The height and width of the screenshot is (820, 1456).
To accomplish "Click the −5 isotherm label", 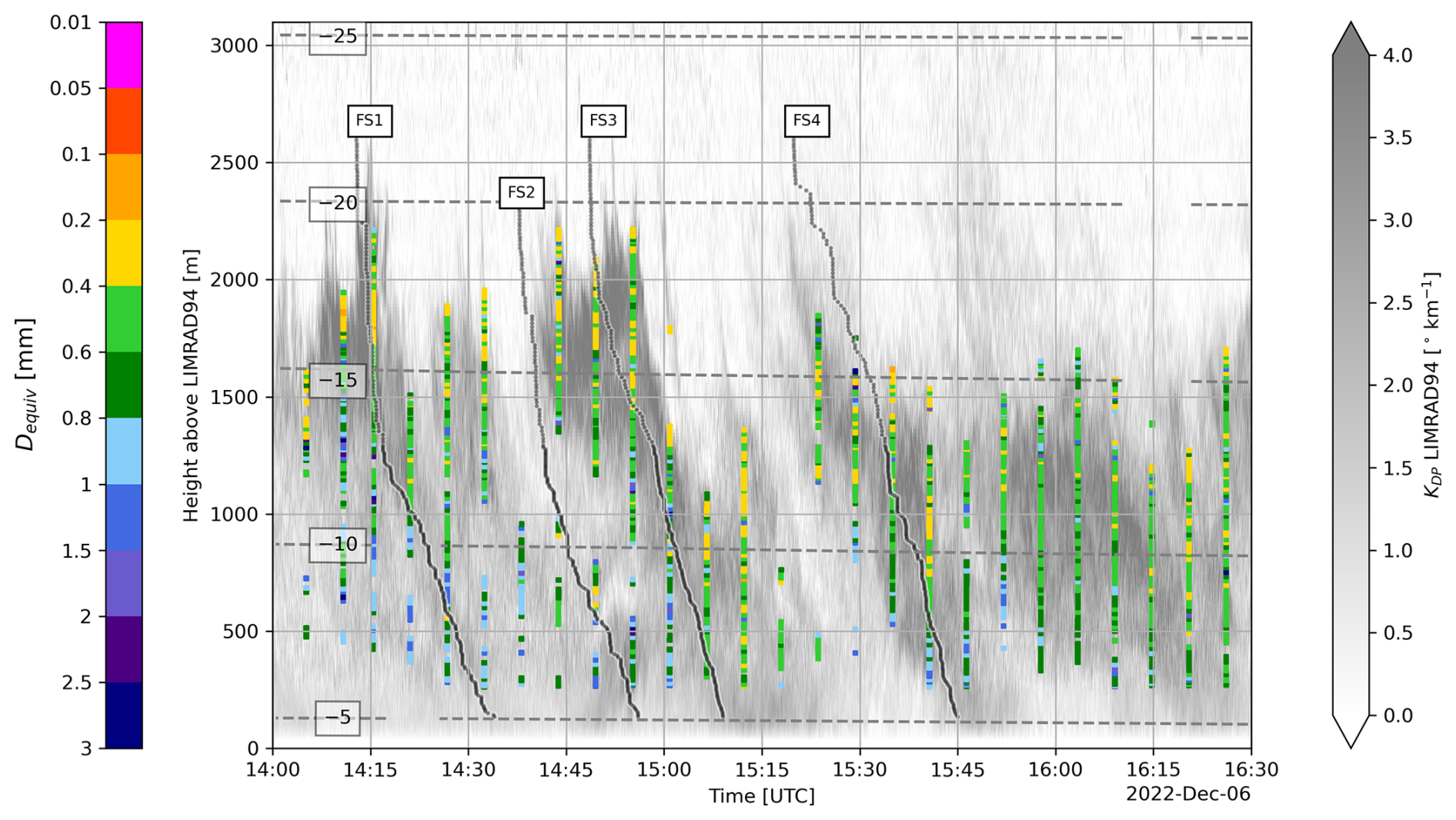I will (338, 718).
